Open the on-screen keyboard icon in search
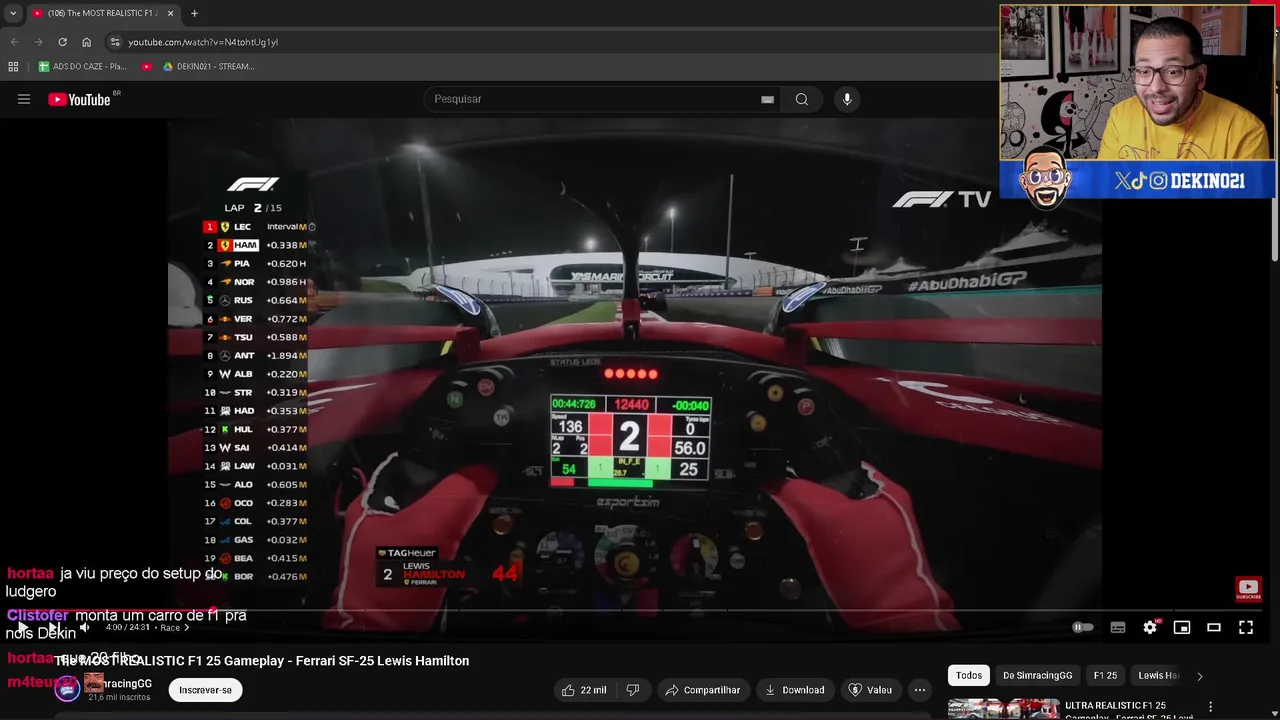 (767, 99)
